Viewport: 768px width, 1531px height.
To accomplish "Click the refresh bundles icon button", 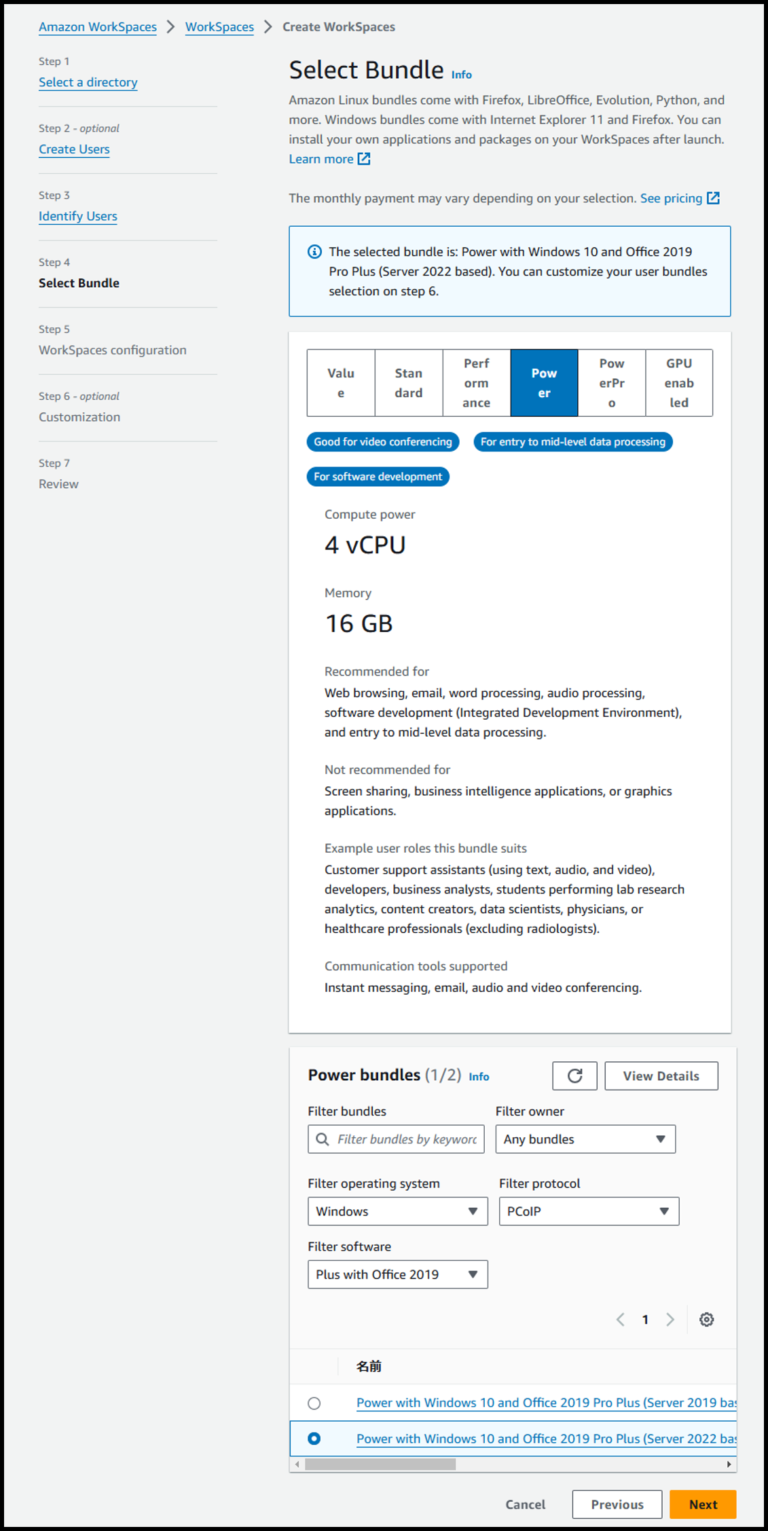I will [575, 1076].
